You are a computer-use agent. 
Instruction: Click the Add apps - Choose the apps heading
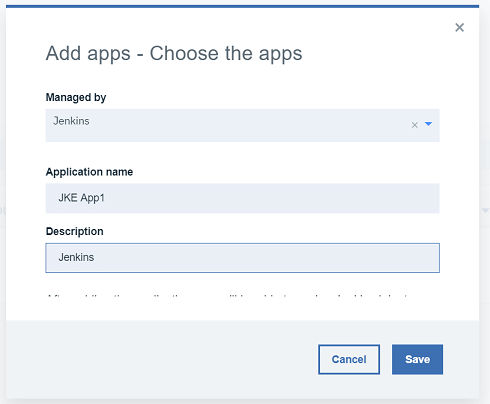[x=174, y=53]
